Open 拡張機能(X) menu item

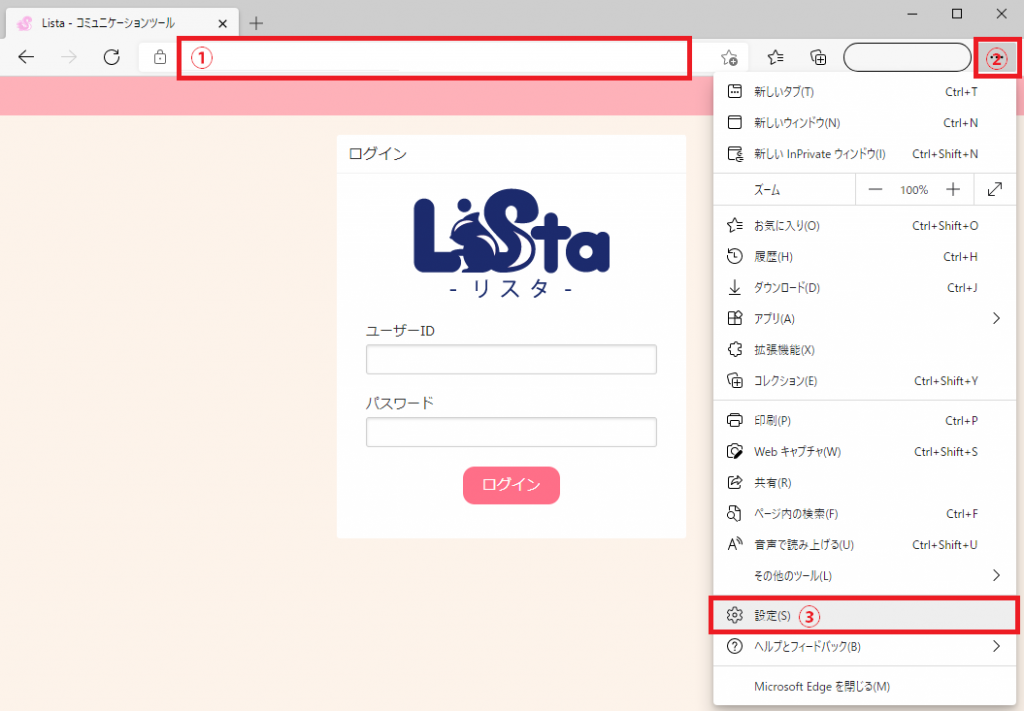[864, 350]
